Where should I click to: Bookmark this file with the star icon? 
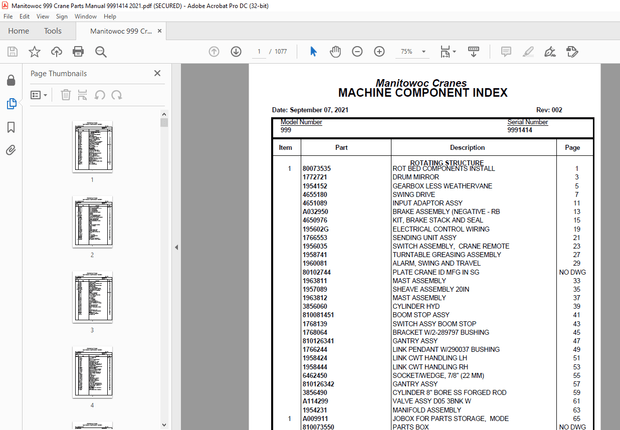click(x=34, y=51)
